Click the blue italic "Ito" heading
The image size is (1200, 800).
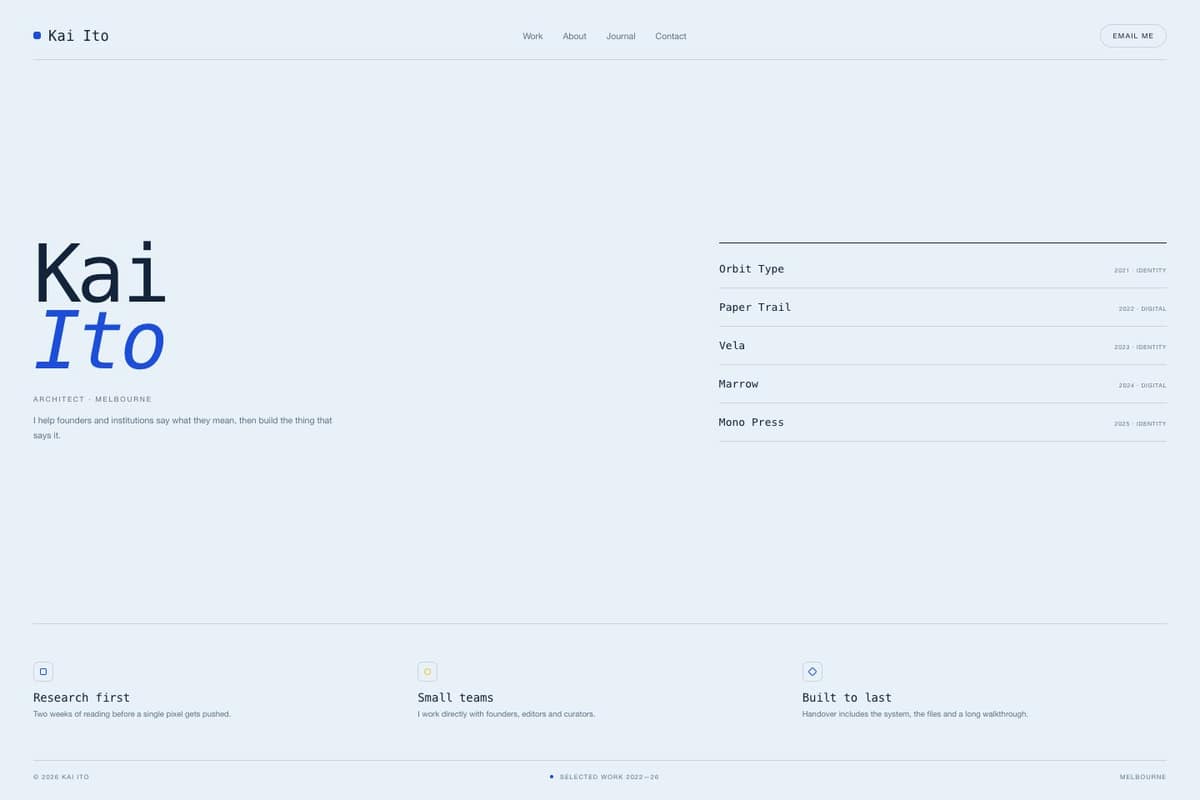click(99, 340)
